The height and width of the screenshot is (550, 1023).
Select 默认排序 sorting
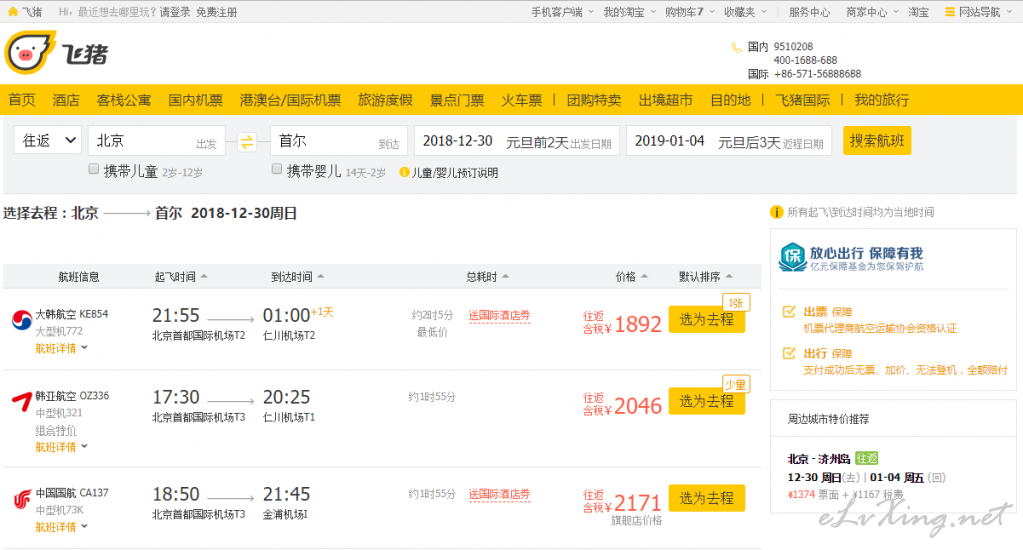coord(705,277)
